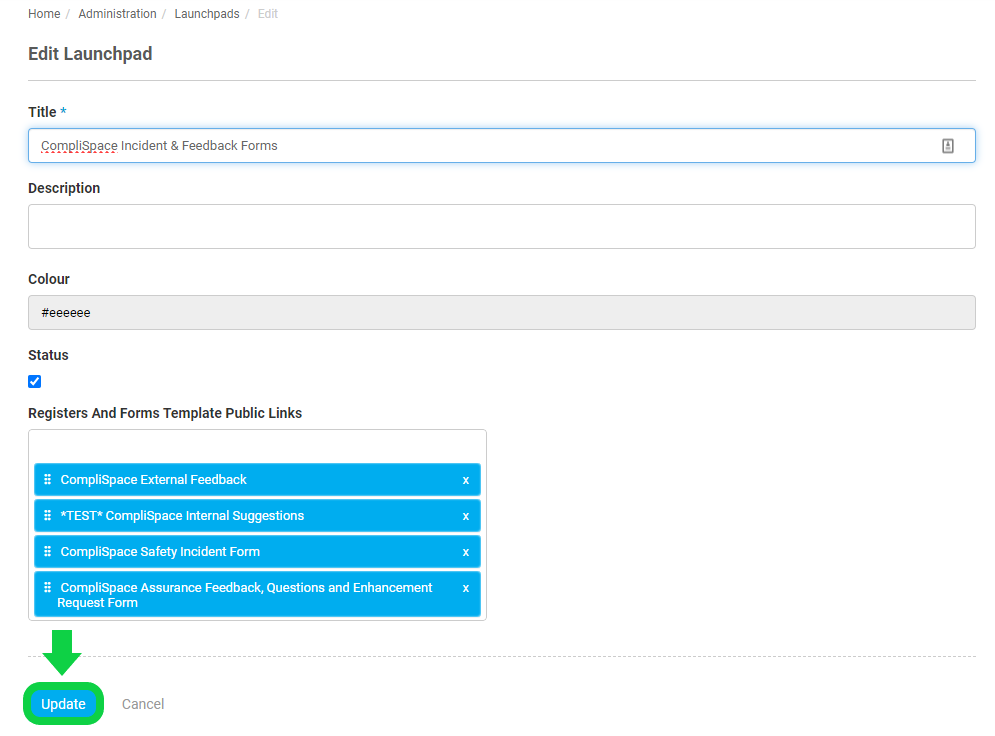The image size is (995, 736).
Task: Toggle the Status checkbox
Action: pos(34,381)
